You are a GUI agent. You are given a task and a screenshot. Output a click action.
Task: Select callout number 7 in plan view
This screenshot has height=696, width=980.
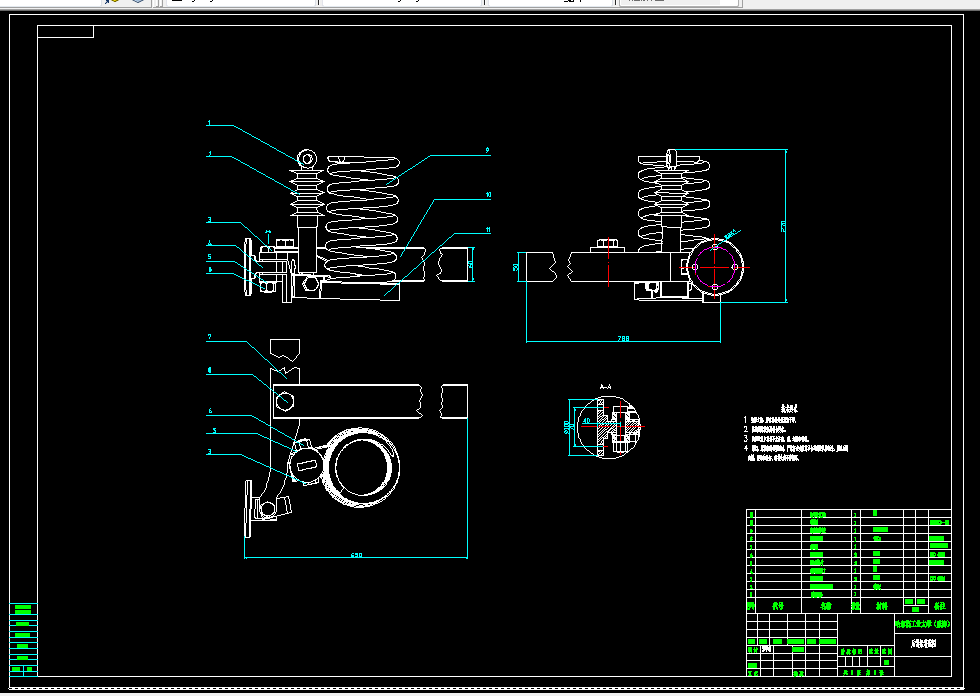click(209, 337)
